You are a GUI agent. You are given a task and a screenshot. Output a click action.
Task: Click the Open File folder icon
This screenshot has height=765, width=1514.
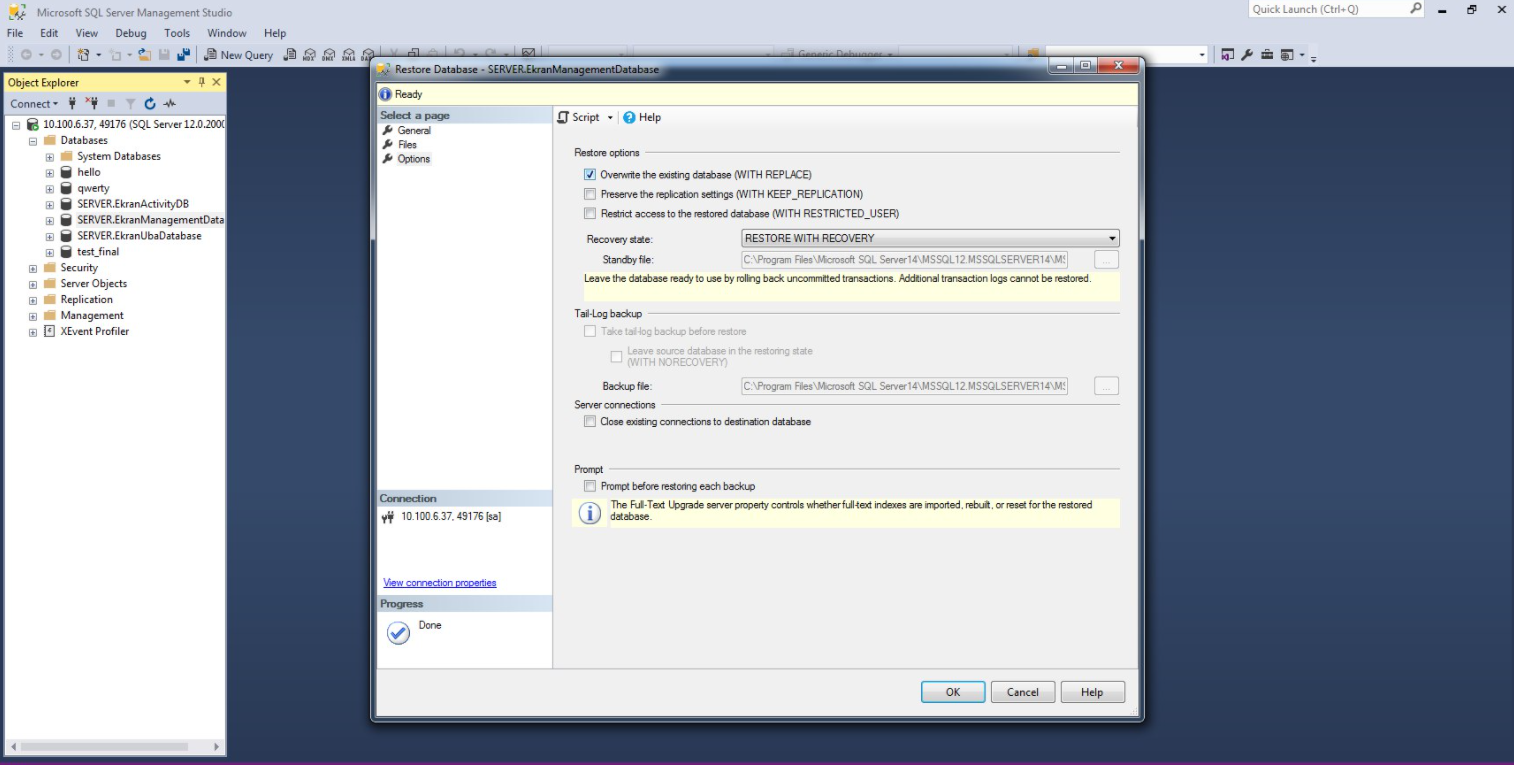click(x=145, y=55)
